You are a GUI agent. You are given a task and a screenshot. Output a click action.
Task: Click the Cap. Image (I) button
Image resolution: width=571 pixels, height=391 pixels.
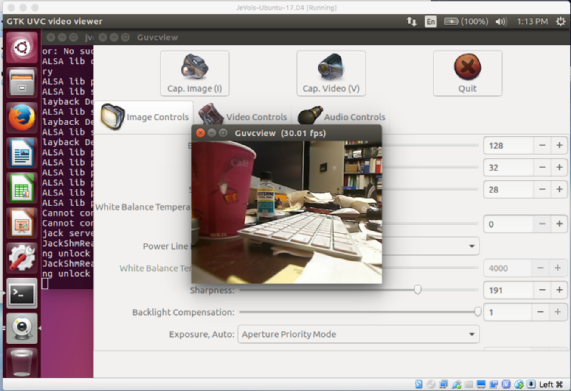point(194,74)
